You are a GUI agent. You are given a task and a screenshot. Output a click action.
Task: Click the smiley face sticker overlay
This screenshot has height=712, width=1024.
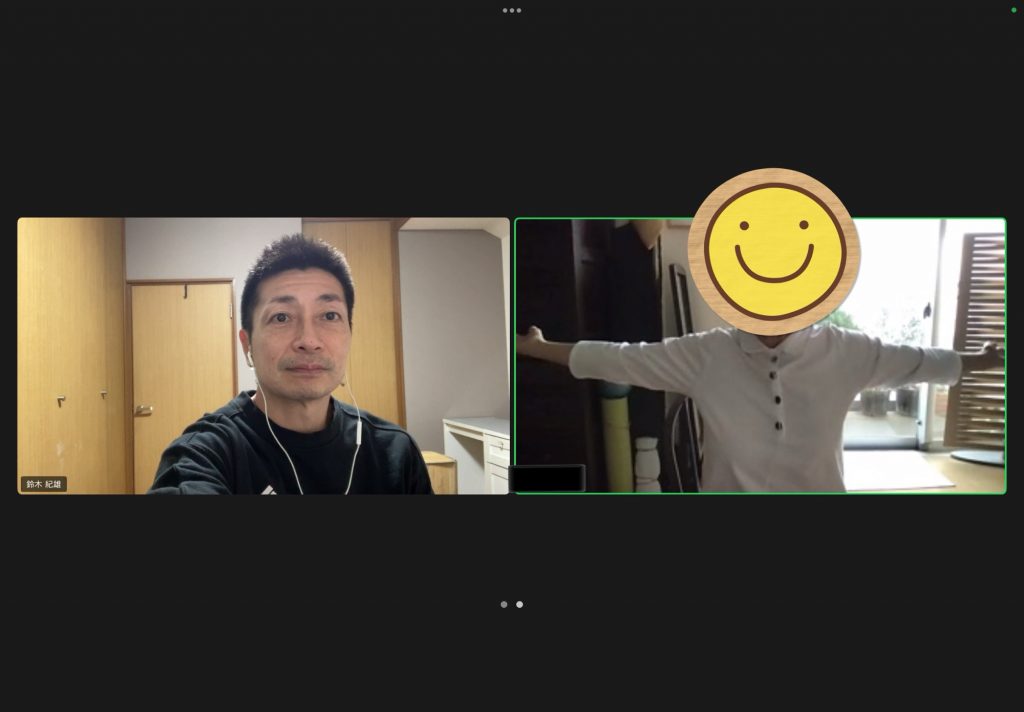tap(774, 251)
